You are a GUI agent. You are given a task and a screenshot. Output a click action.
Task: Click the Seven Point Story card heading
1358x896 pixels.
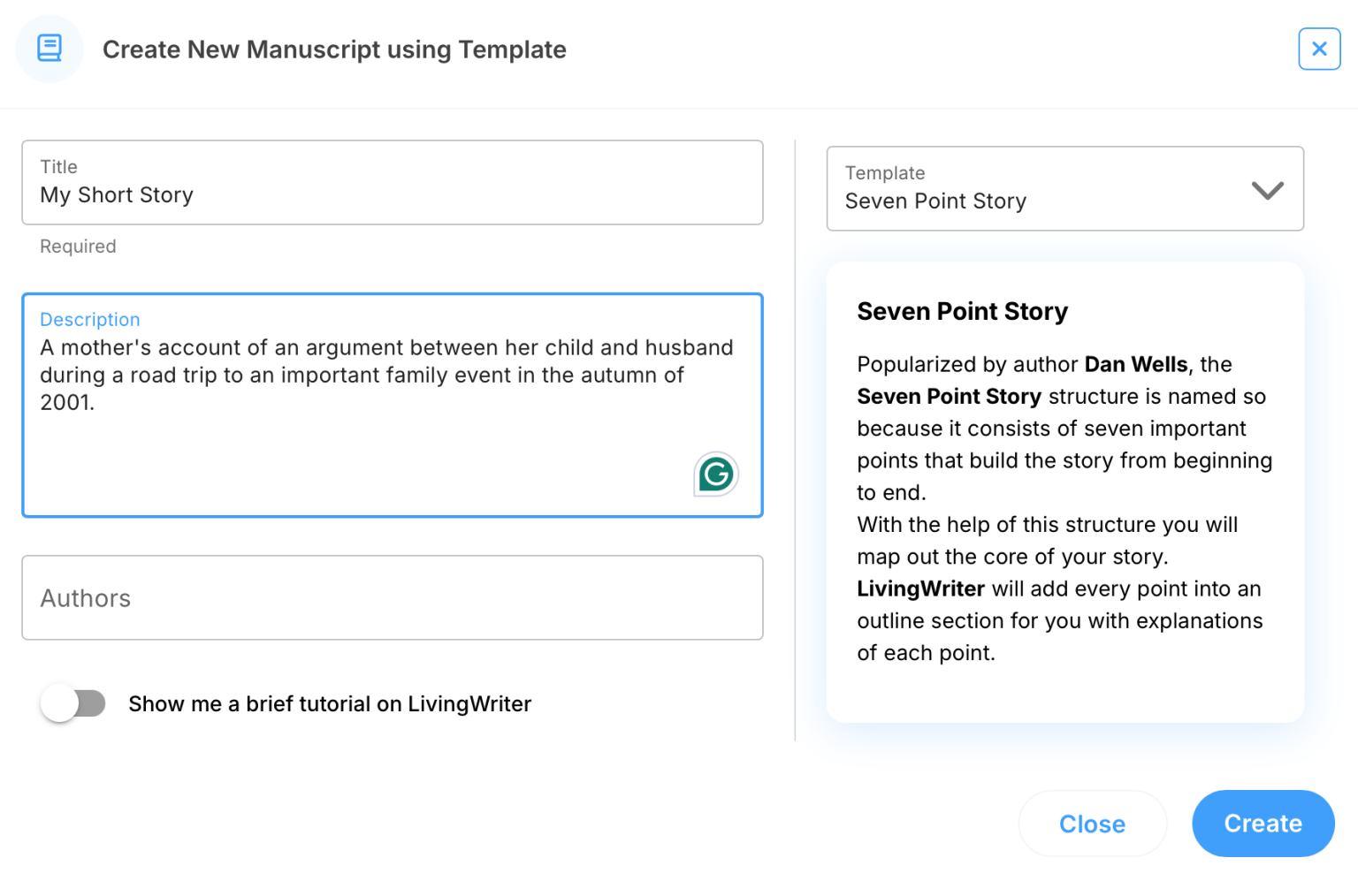pyautogui.click(x=962, y=312)
